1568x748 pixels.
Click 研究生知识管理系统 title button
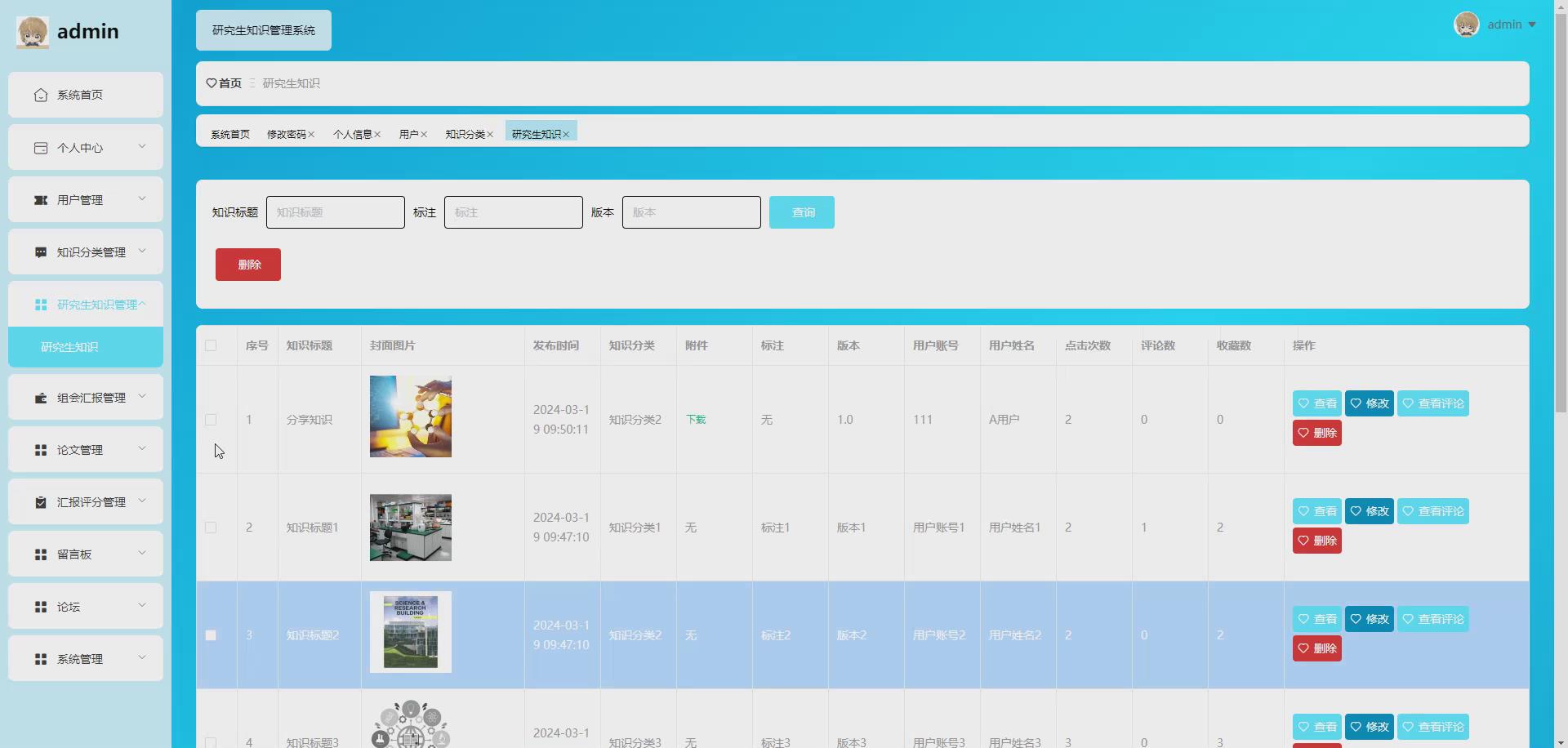coord(264,30)
